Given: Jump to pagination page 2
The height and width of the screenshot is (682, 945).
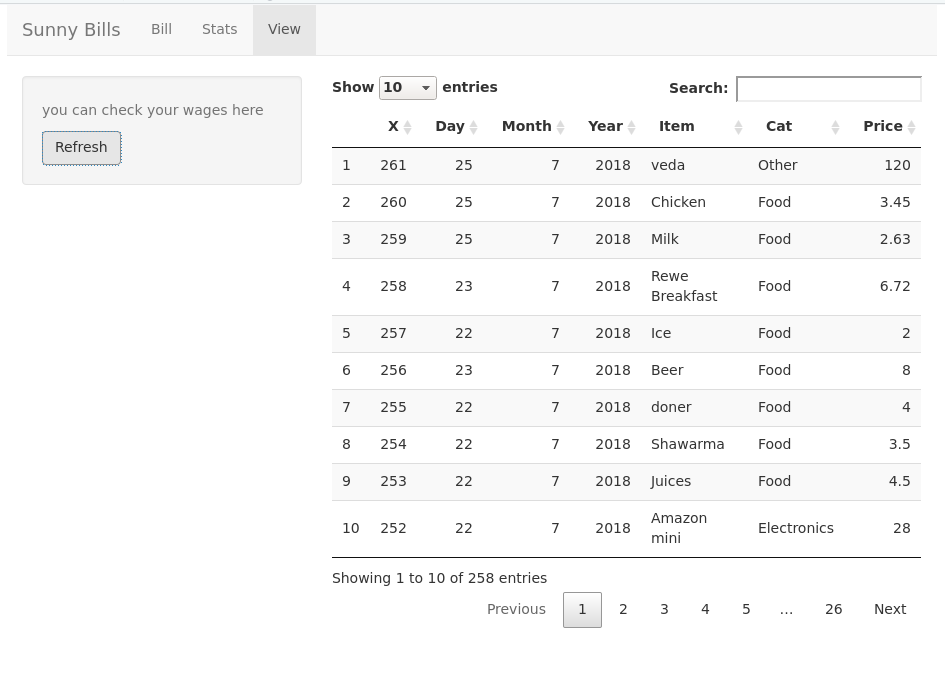Looking at the screenshot, I should click(623, 610).
